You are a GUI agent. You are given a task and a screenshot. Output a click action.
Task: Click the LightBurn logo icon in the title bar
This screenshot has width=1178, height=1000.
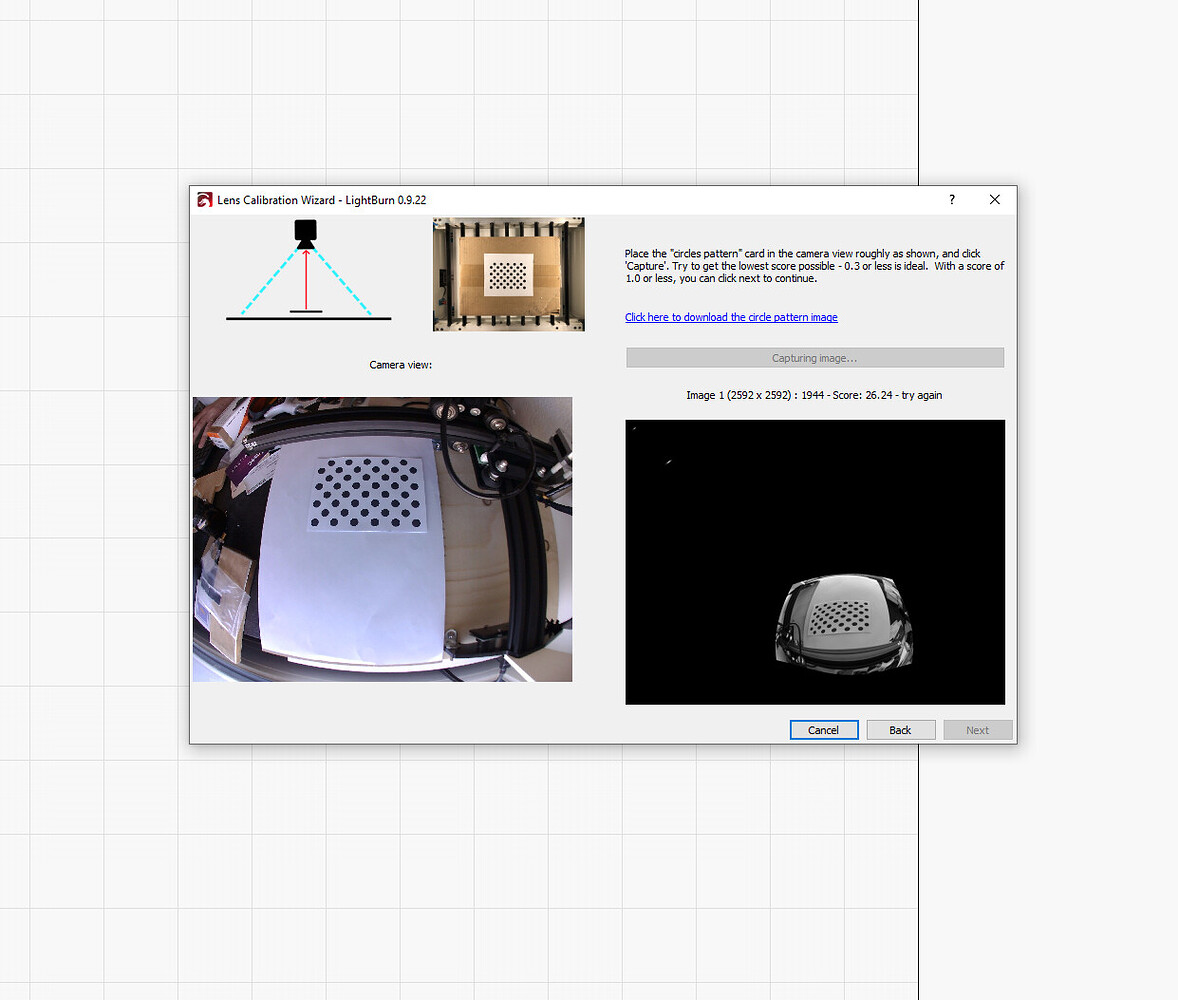(205, 199)
